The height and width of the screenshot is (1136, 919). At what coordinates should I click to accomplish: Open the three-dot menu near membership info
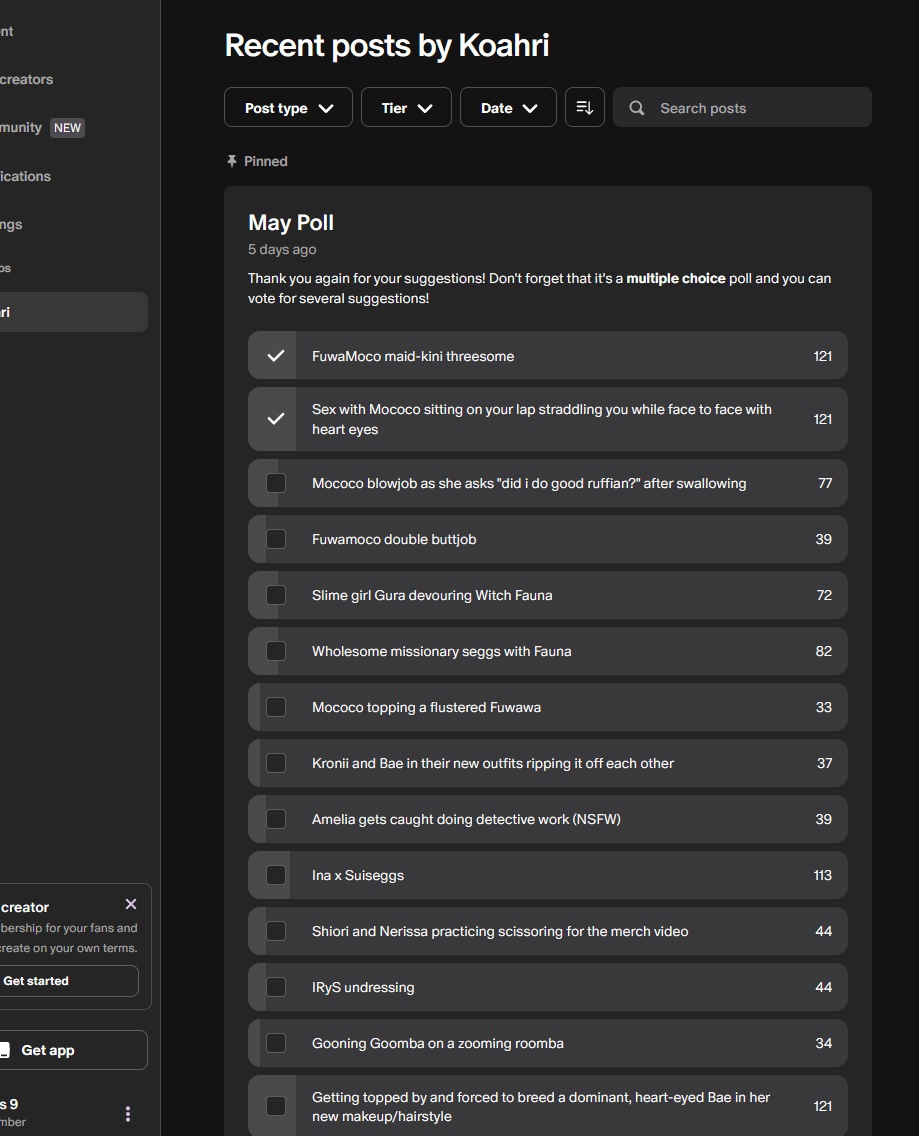coord(127,1113)
